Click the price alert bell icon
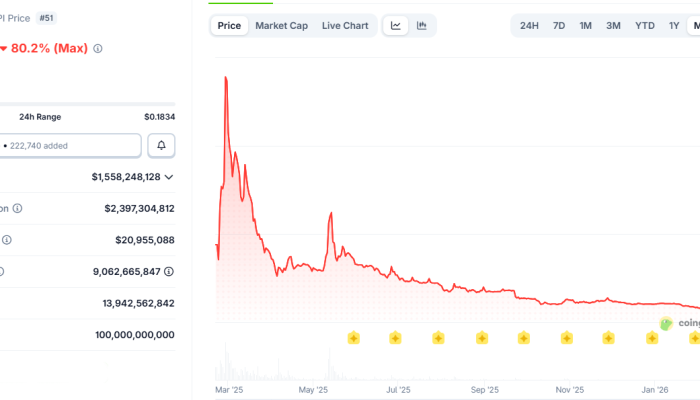Screen dimensions: 700x400 click(161, 145)
